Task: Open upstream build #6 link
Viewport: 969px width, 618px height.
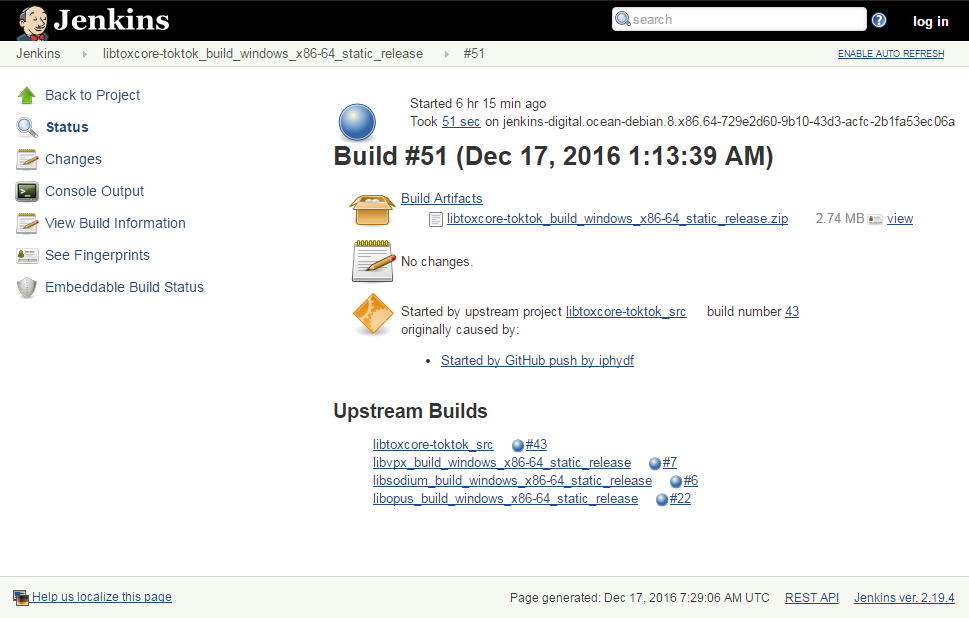Action: pos(691,481)
